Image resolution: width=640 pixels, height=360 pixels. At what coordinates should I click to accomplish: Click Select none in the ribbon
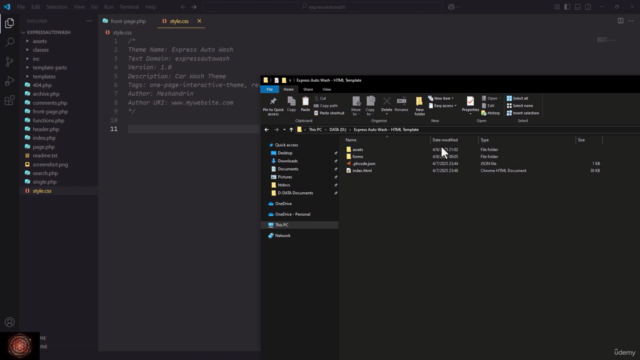pos(520,106)
